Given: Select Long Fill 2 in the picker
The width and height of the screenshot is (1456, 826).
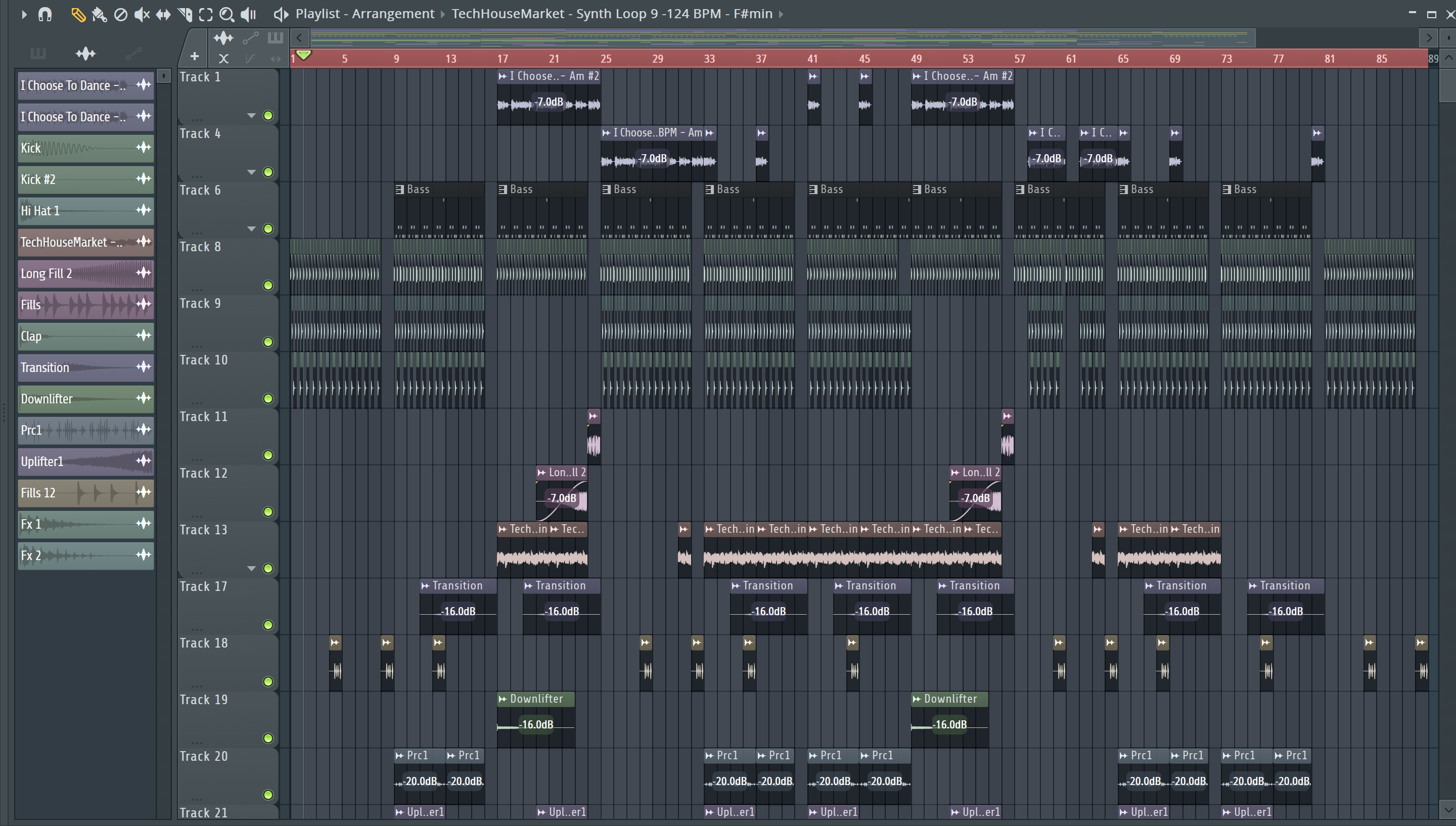Looking at the screenshot, I should [85, 273].
